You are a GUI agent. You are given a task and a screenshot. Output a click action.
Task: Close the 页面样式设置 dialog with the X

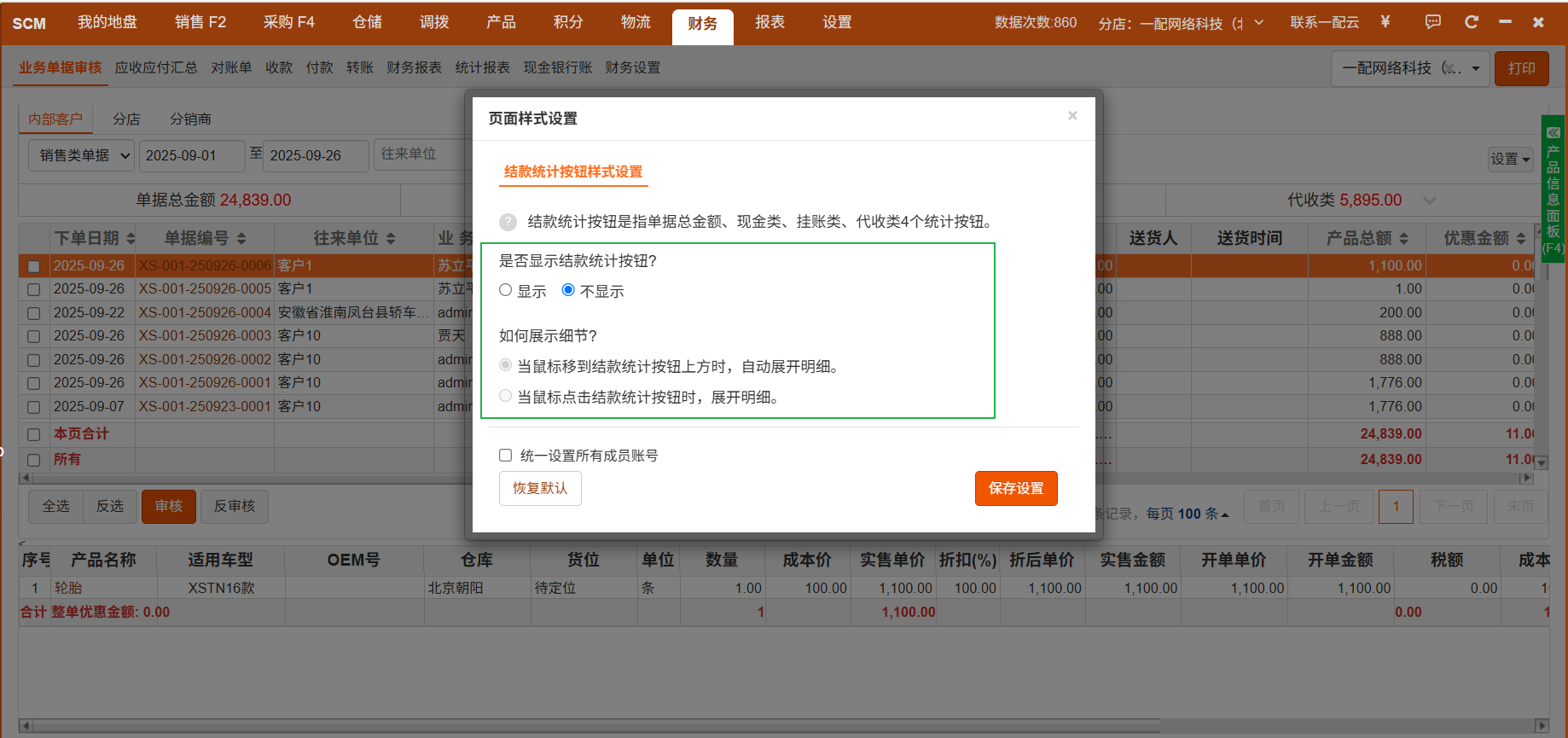pos(1072,116)
